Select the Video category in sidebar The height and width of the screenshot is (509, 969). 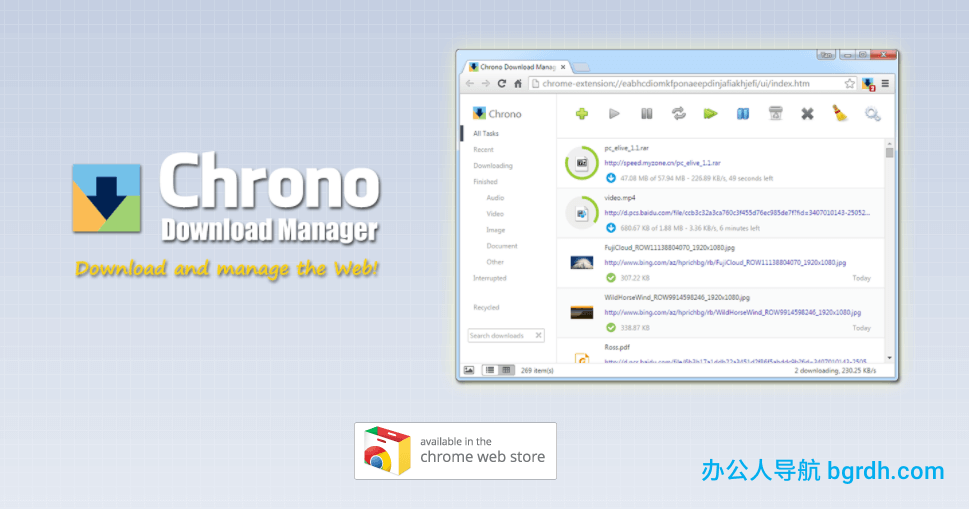(x=495, y=214)
